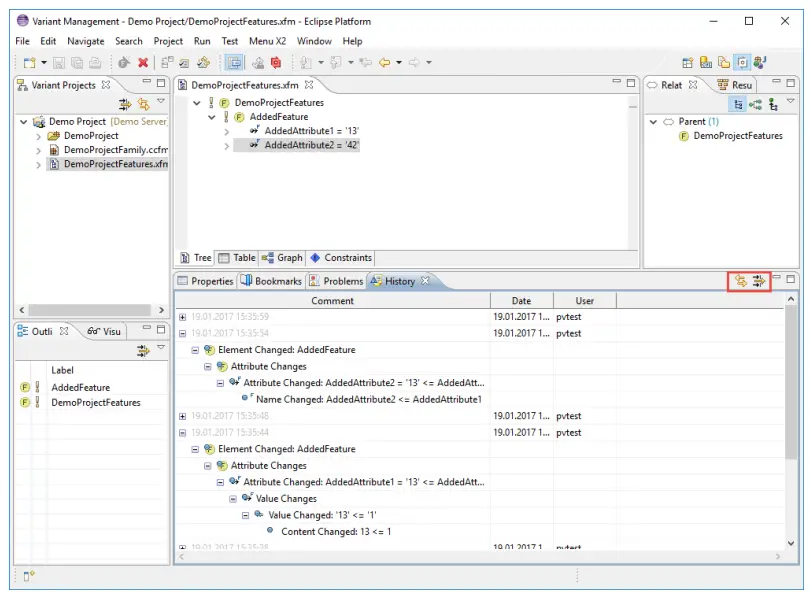Click the New file toolbar icon
The image size is (810, 598).
pos(28,62)
